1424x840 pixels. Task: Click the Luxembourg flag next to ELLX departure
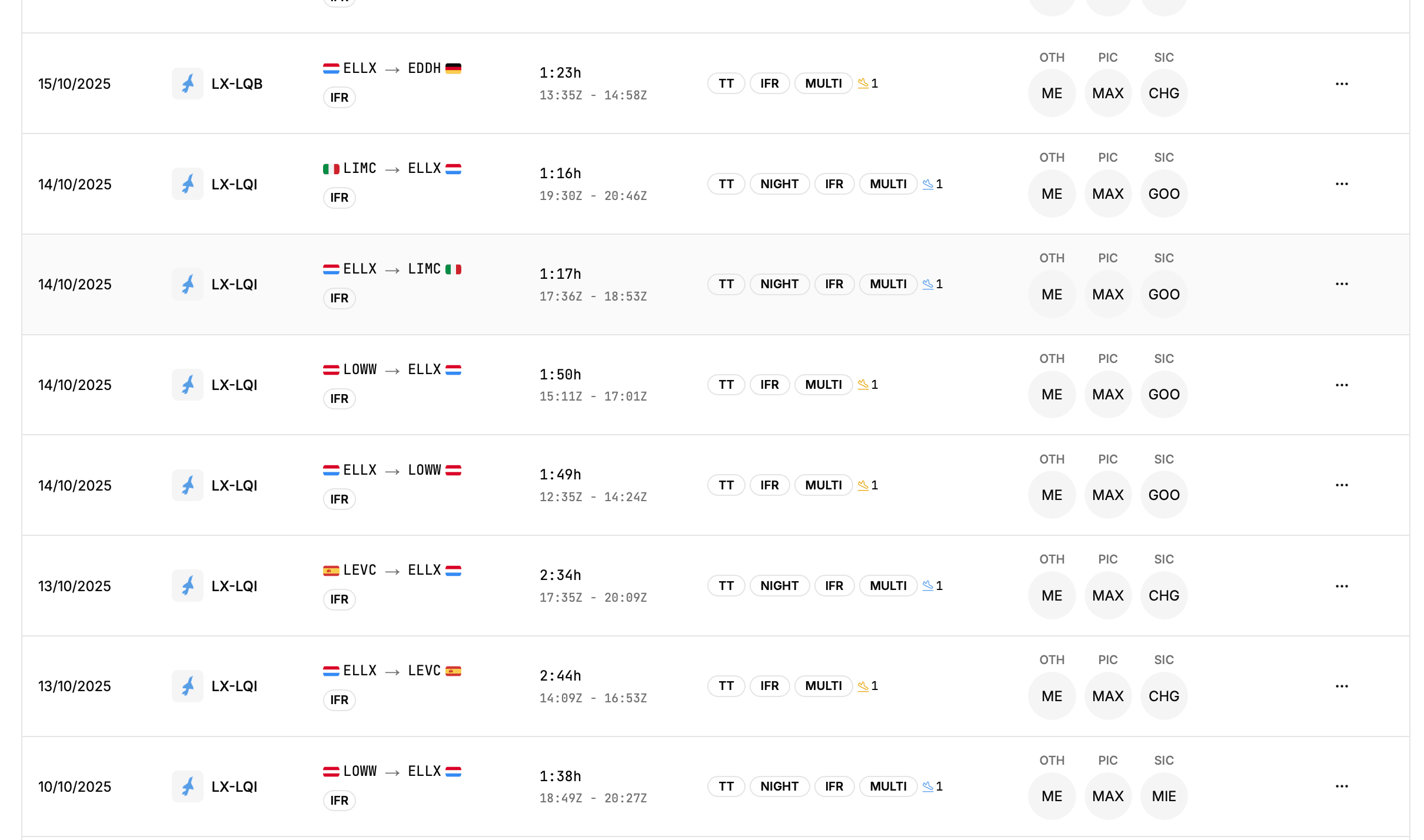click(x=332, y=68)
